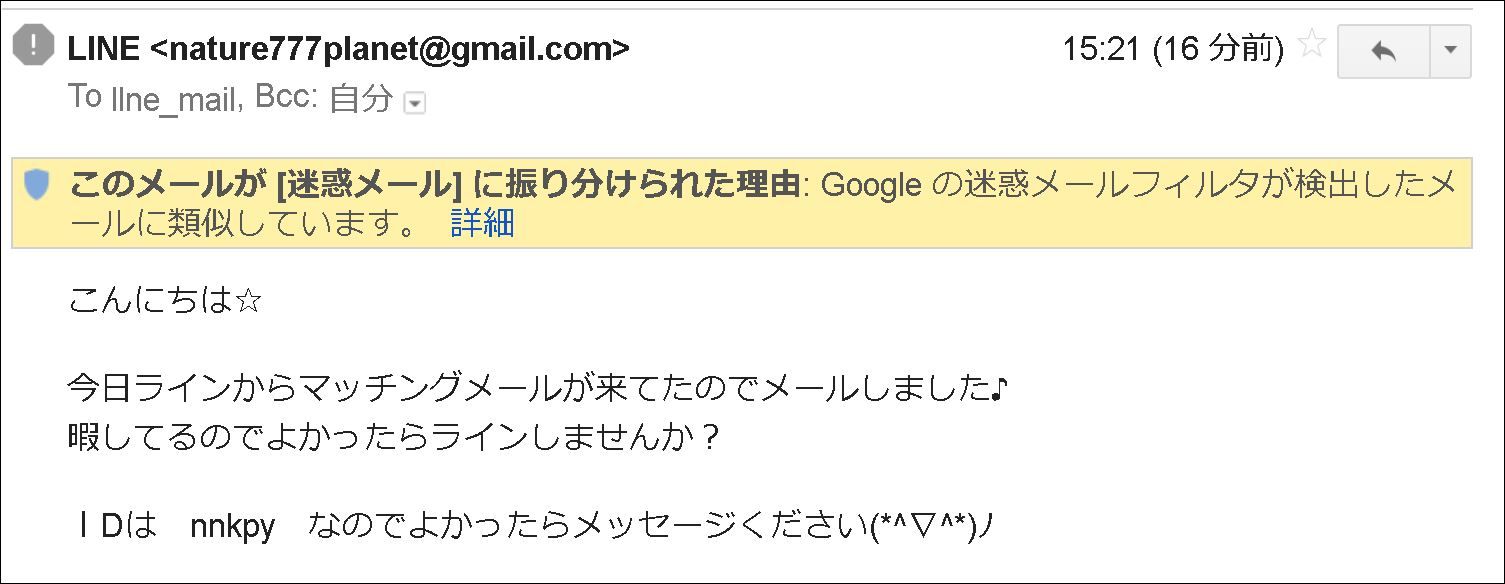1505x584 pixels.
Task: Click the ID text nnkpy
Action: tap(232, 526)
